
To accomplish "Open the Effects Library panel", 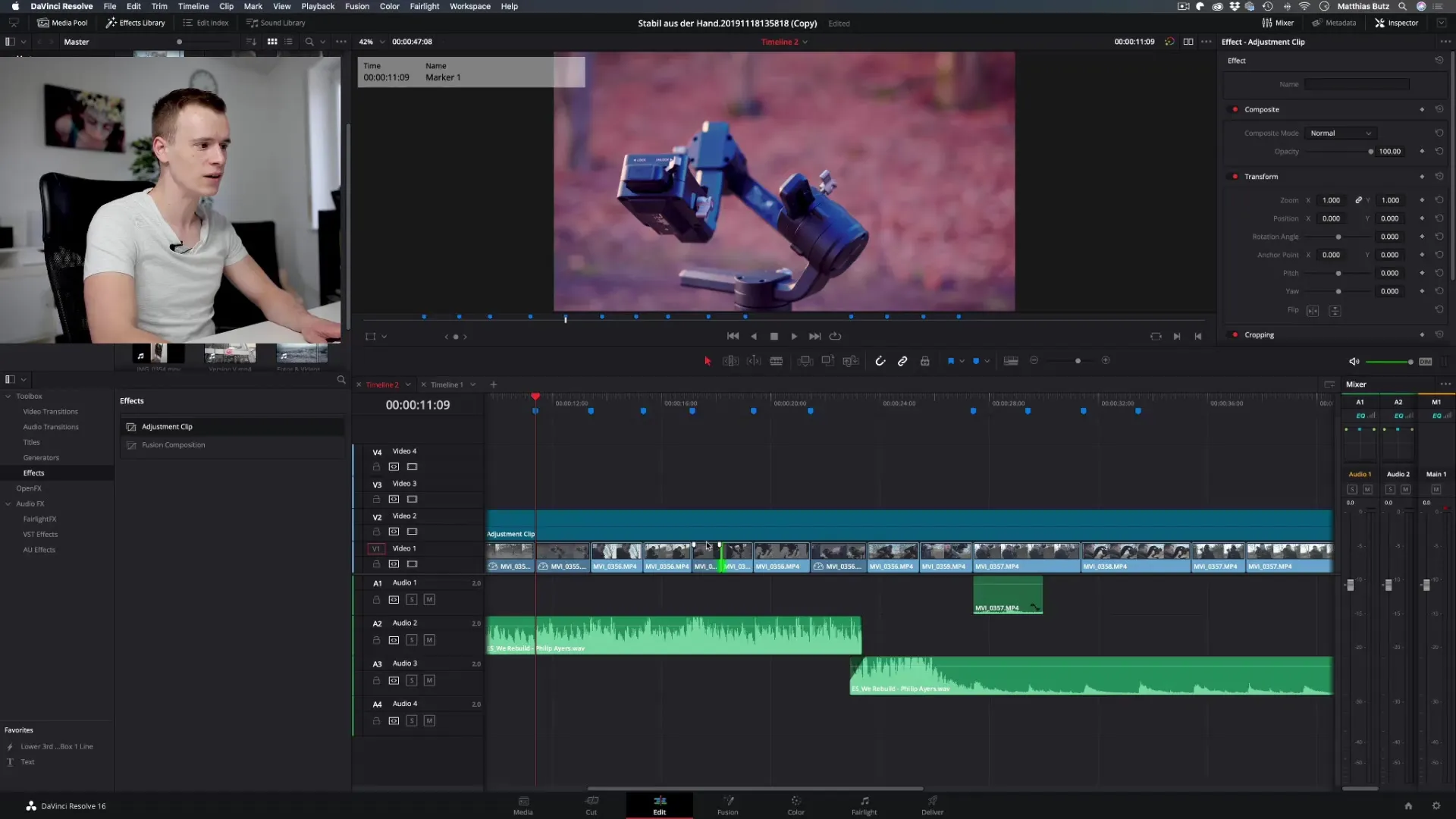I will point(136,23).
